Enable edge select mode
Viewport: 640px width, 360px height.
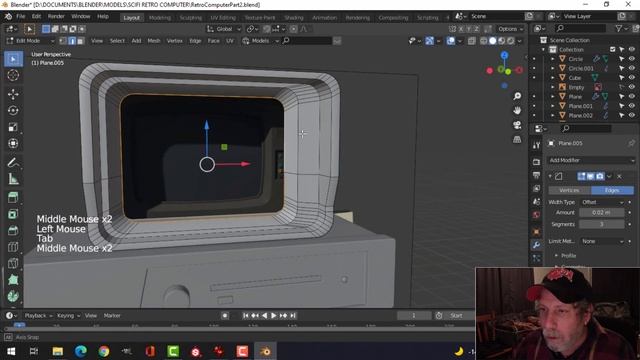(x=72, y=41)
